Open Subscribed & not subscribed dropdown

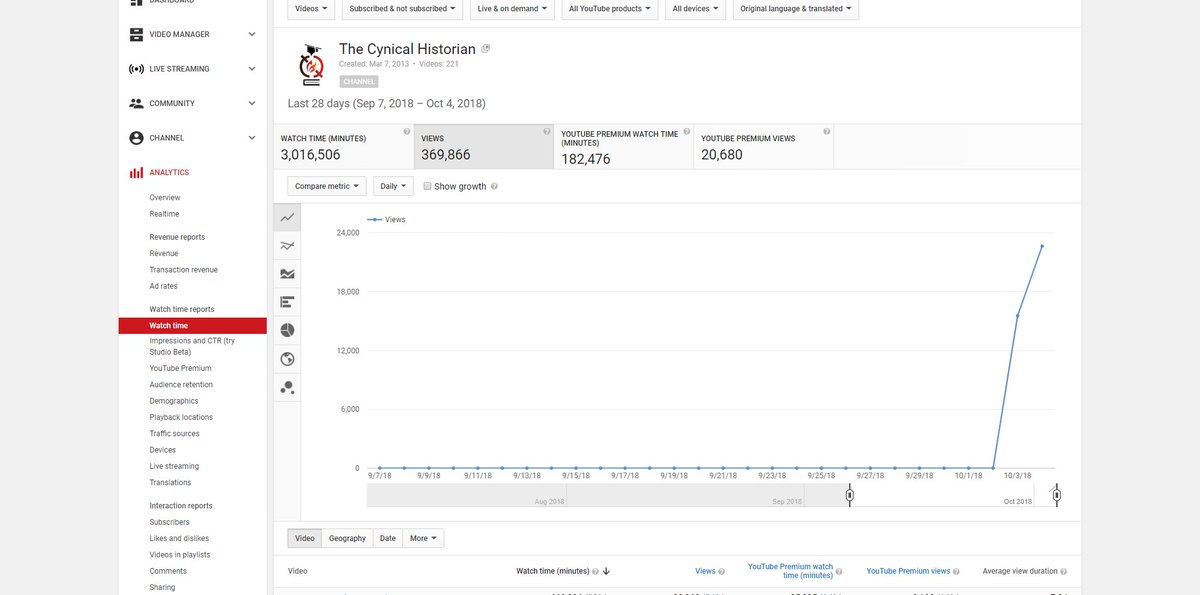coord(402,9)
